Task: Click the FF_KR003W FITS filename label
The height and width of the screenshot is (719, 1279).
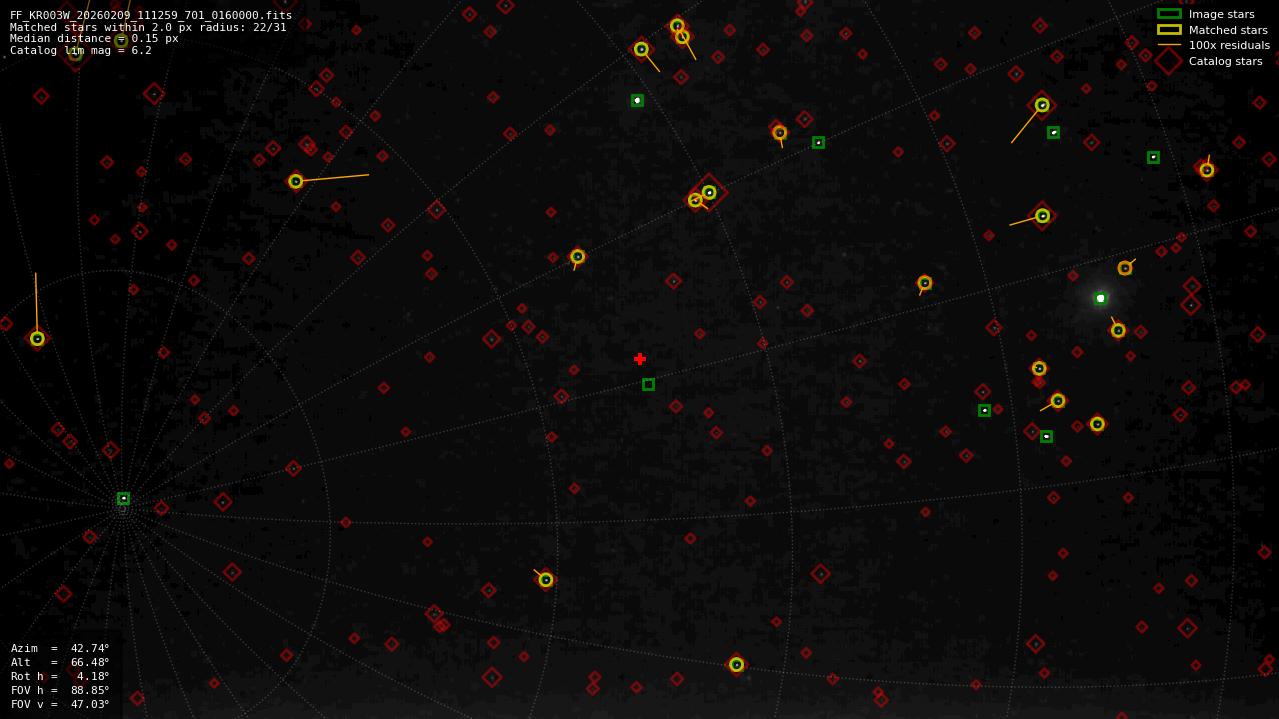Action: 148,14
